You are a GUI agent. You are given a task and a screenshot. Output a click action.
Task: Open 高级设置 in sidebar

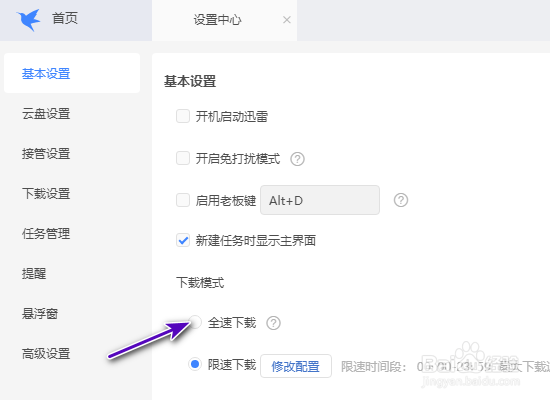(x=46, y=353)
